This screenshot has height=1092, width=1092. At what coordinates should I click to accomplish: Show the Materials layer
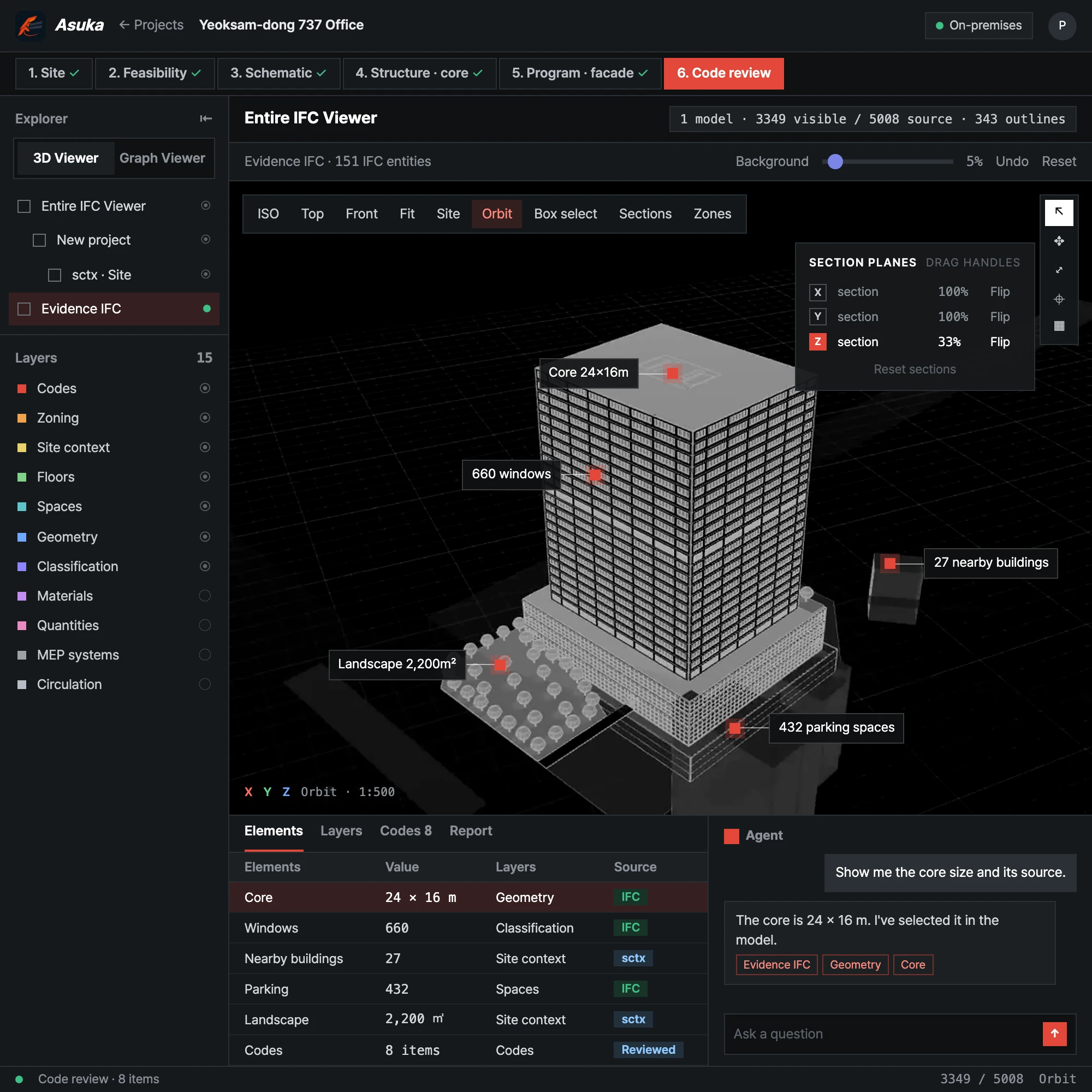205,596
